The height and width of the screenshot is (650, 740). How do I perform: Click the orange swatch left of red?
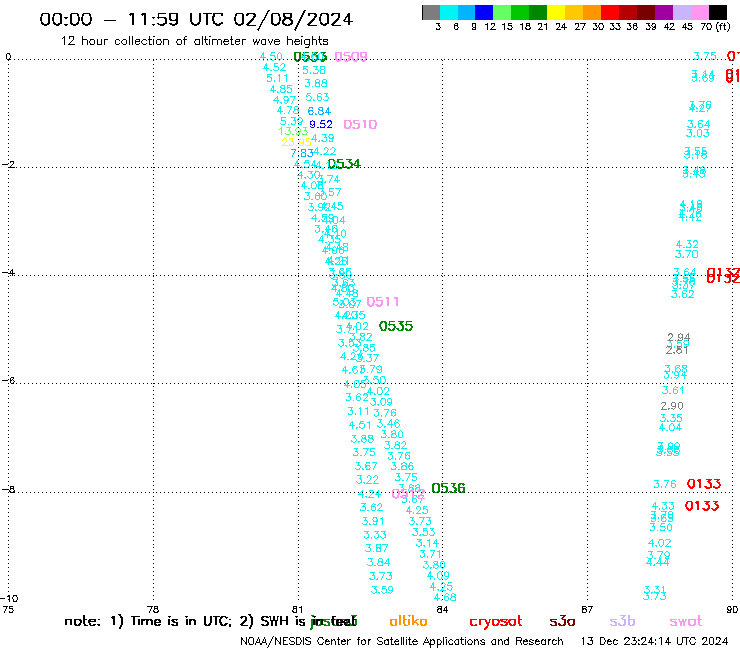click(x=592, y=12)
